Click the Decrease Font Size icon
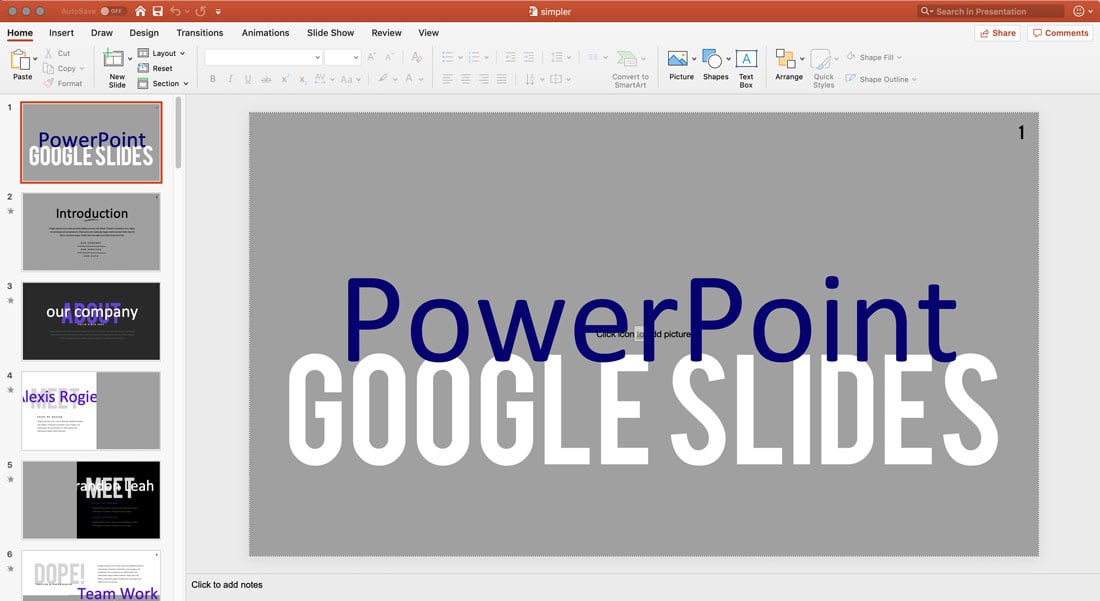 (389, 57)
